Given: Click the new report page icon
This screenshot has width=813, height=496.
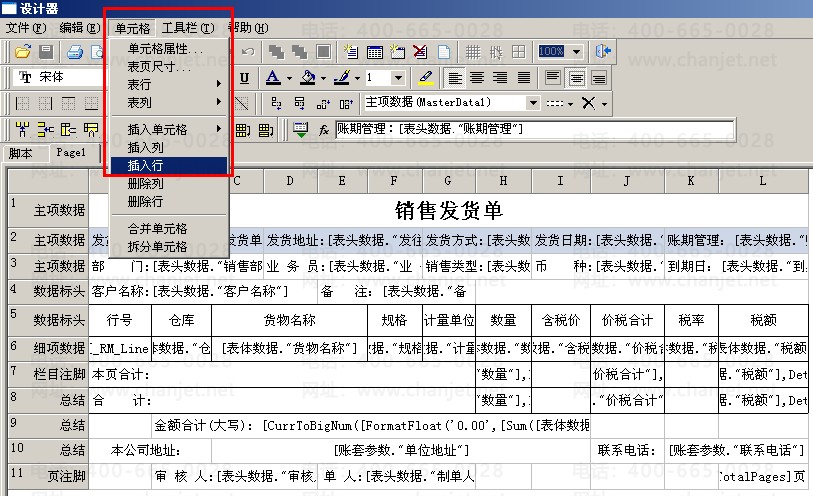Looking at the screenshot, I should [351, 52].
